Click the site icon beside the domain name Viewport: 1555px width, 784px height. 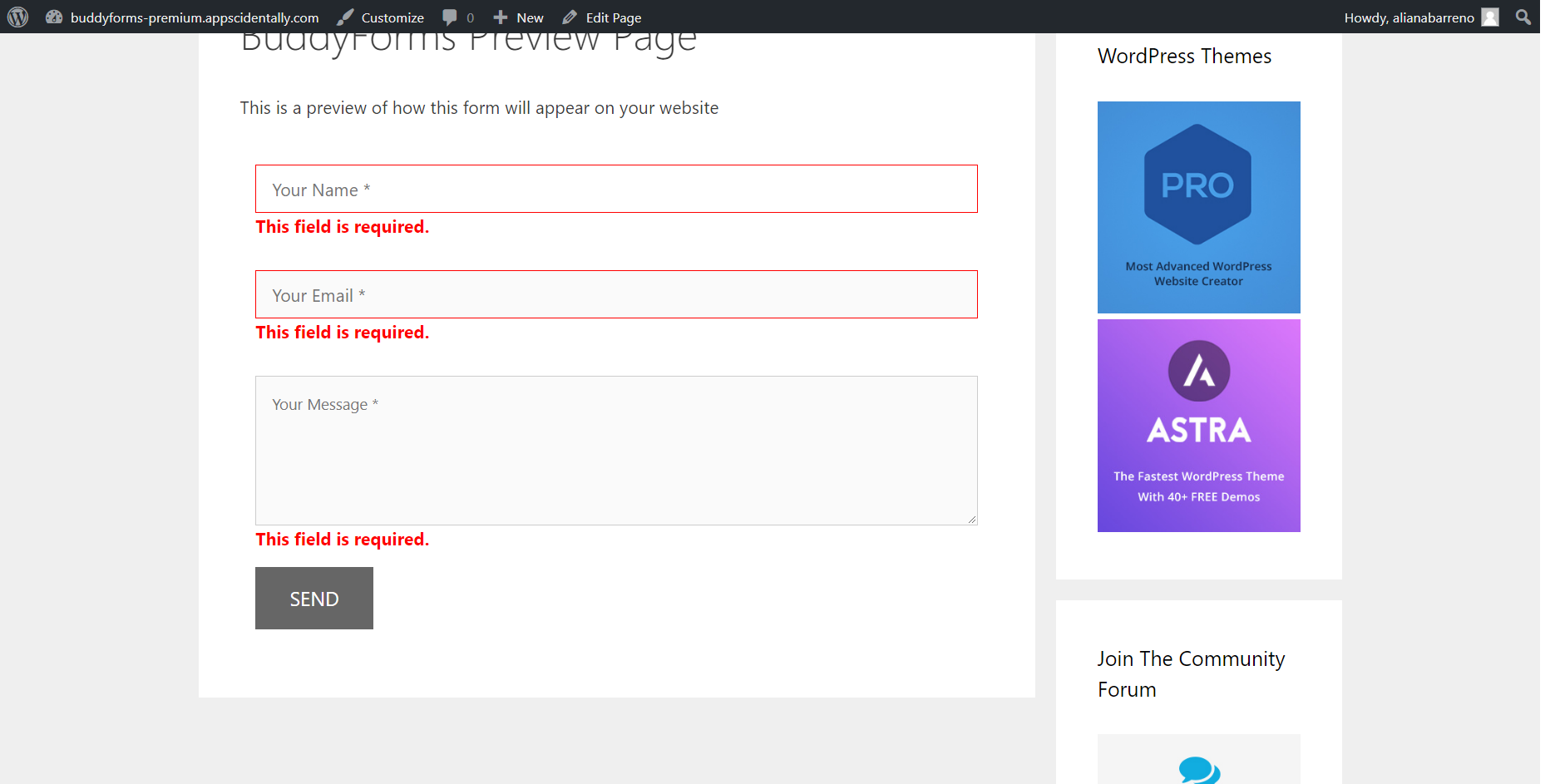coord(54,17)
